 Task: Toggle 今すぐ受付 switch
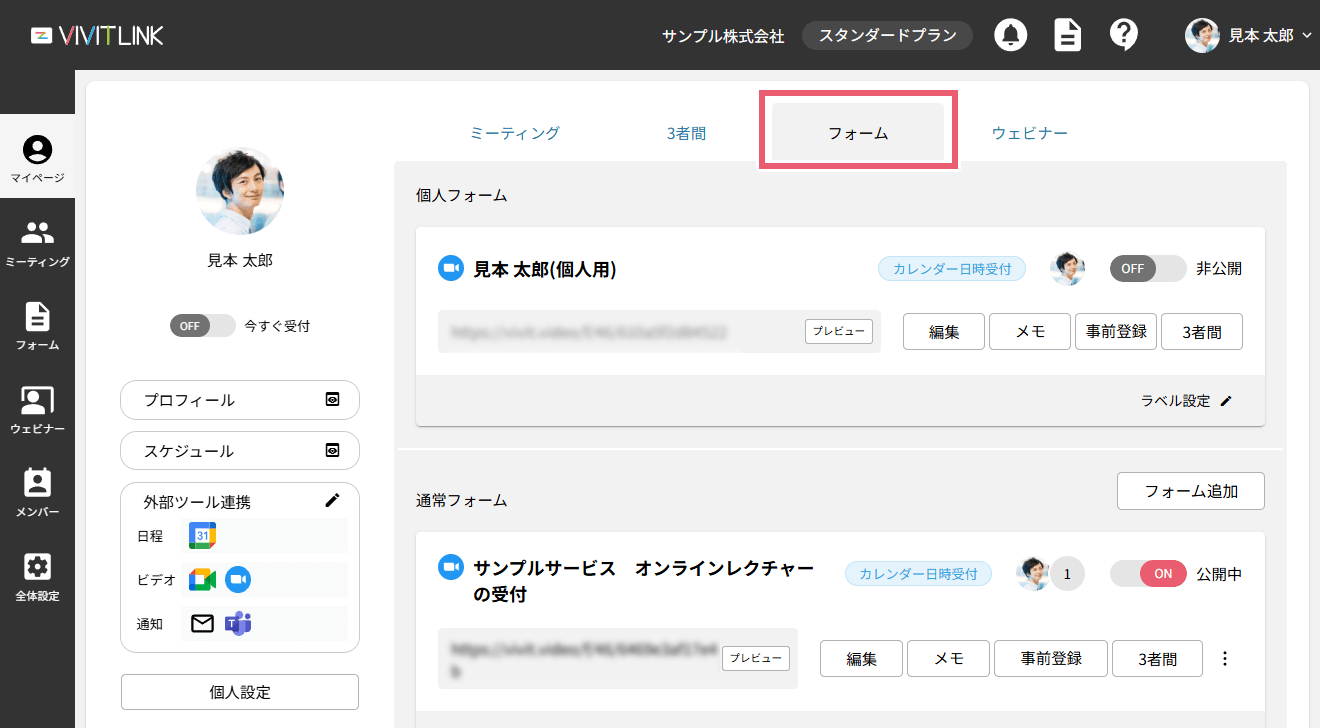click(202, 326)
